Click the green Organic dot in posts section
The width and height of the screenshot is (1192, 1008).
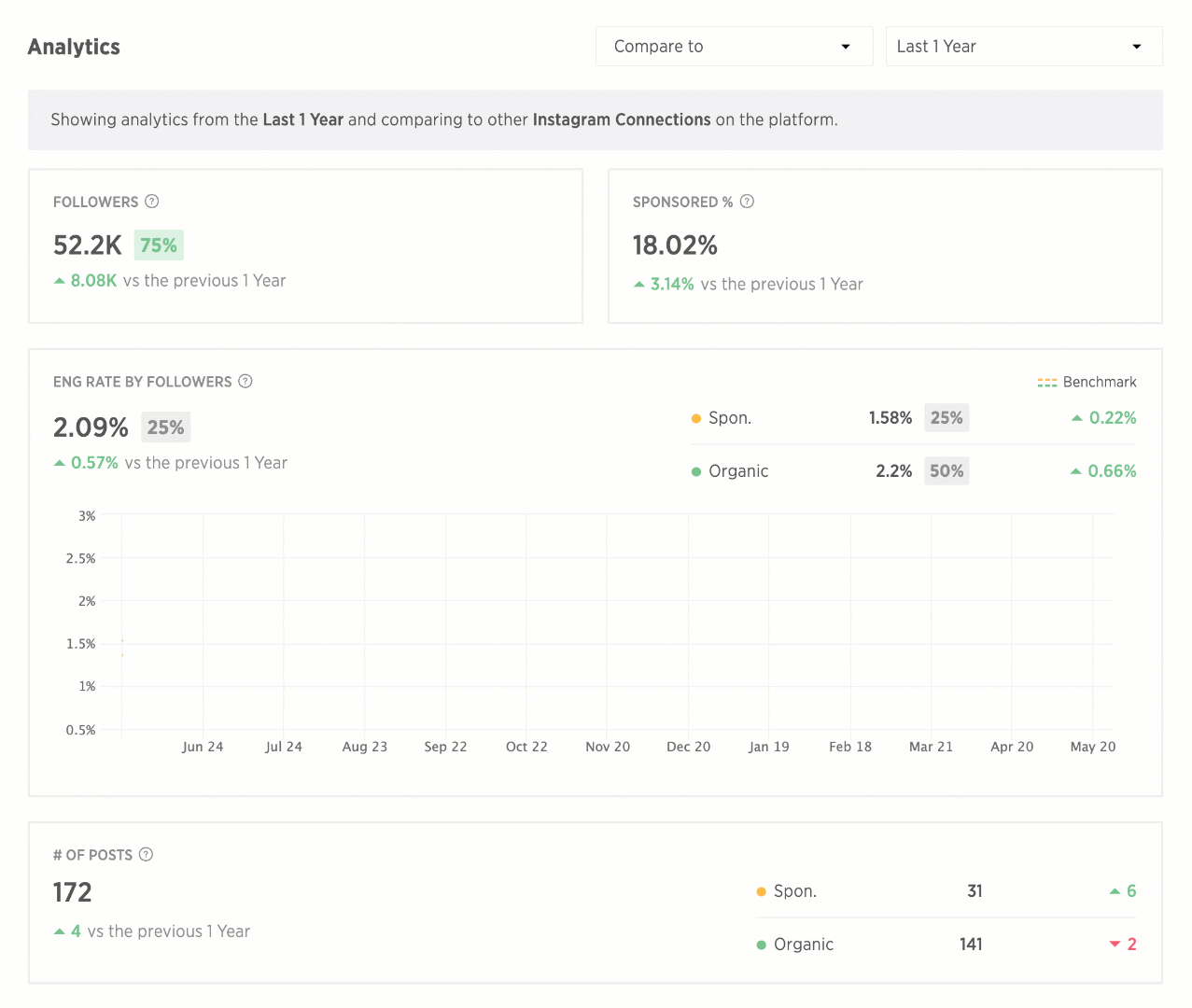(762, 945)
